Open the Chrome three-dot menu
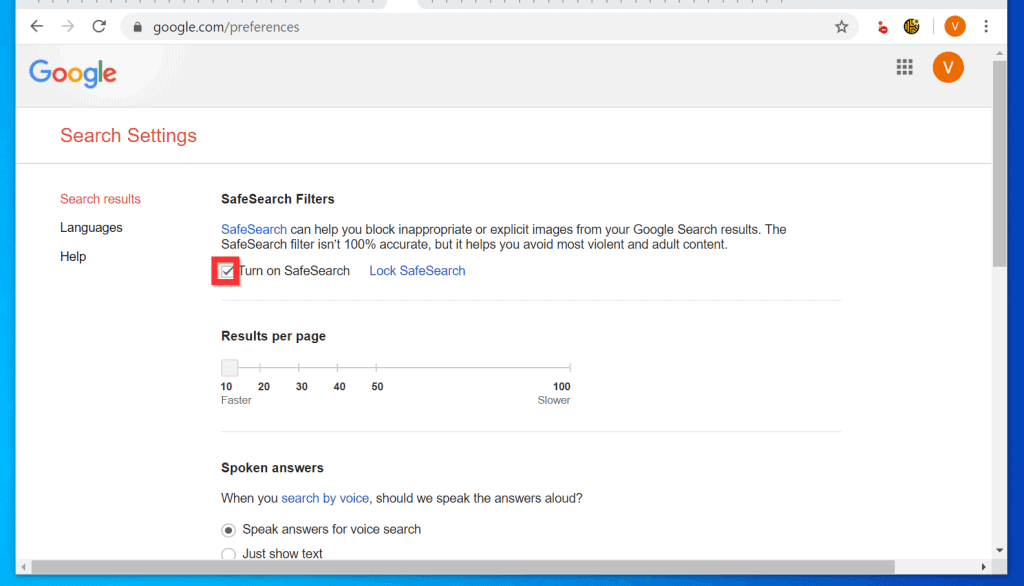The height and width of the screenshot is (586, 1024). [986, 27]
